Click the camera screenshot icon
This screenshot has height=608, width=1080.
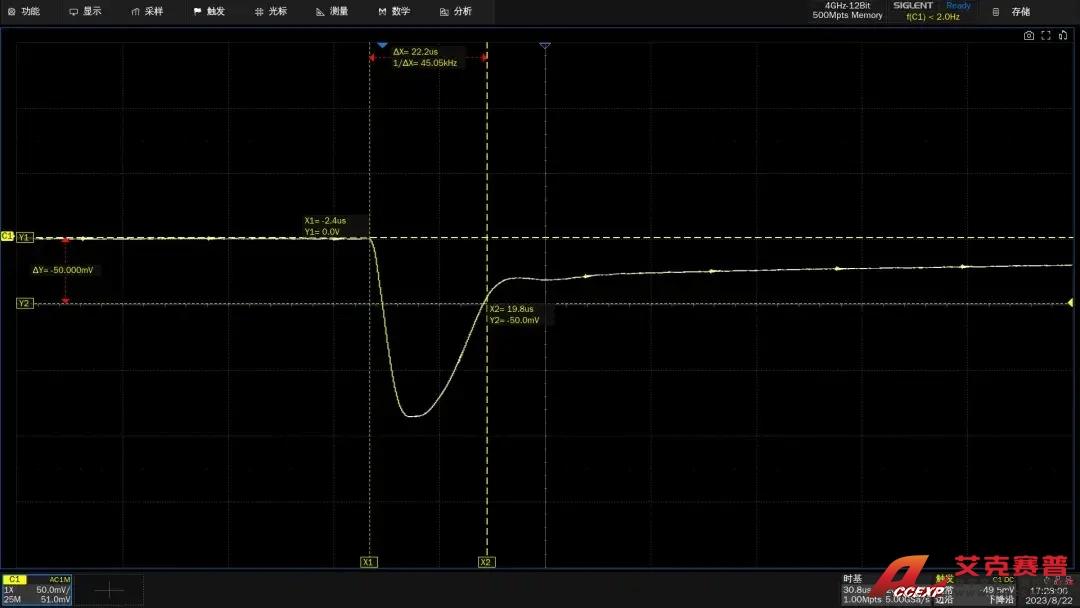click(x=1028, y=35)
